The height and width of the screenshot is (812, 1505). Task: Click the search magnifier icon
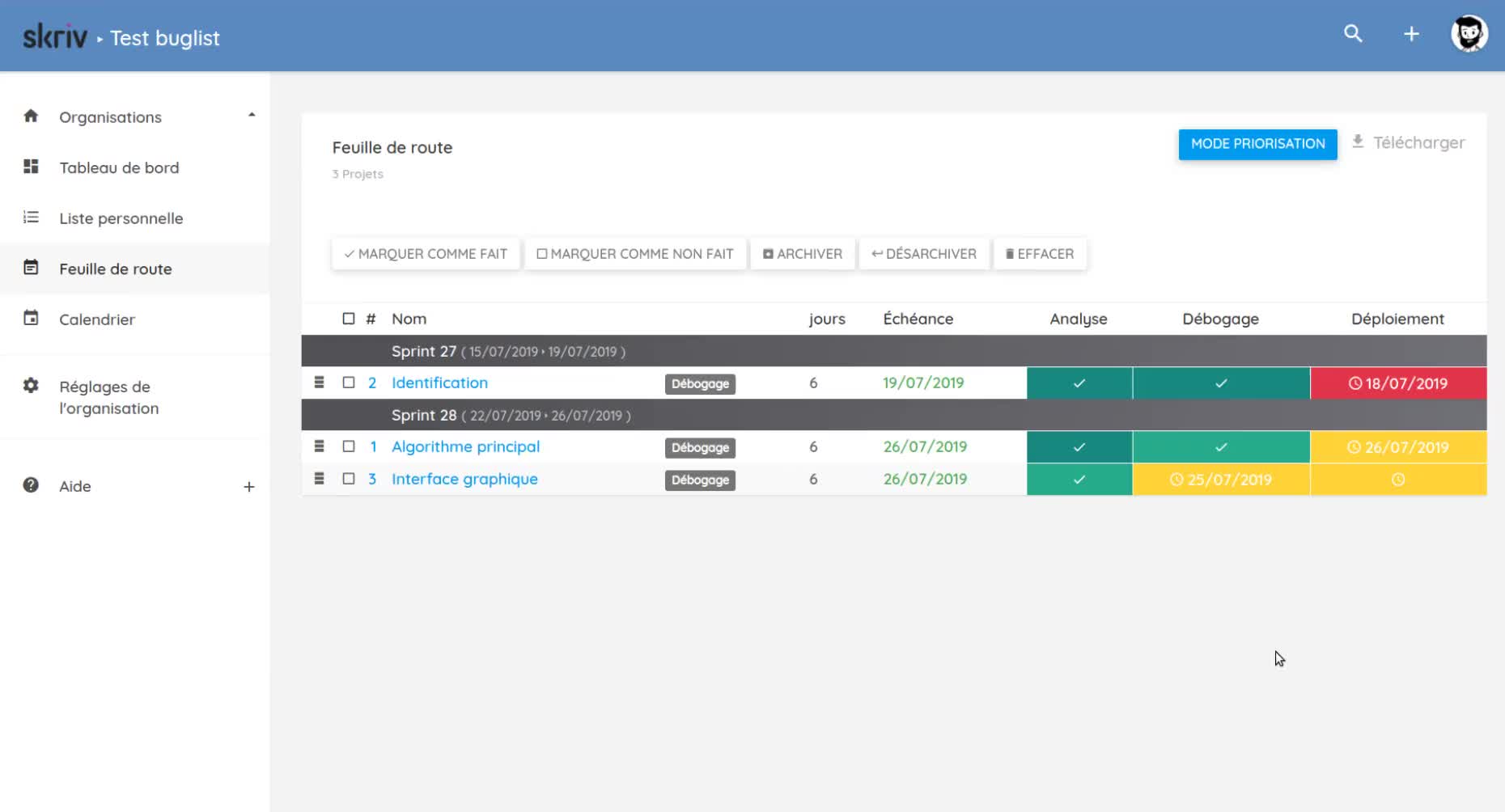pyautogui.click(x=1353, y=34)
